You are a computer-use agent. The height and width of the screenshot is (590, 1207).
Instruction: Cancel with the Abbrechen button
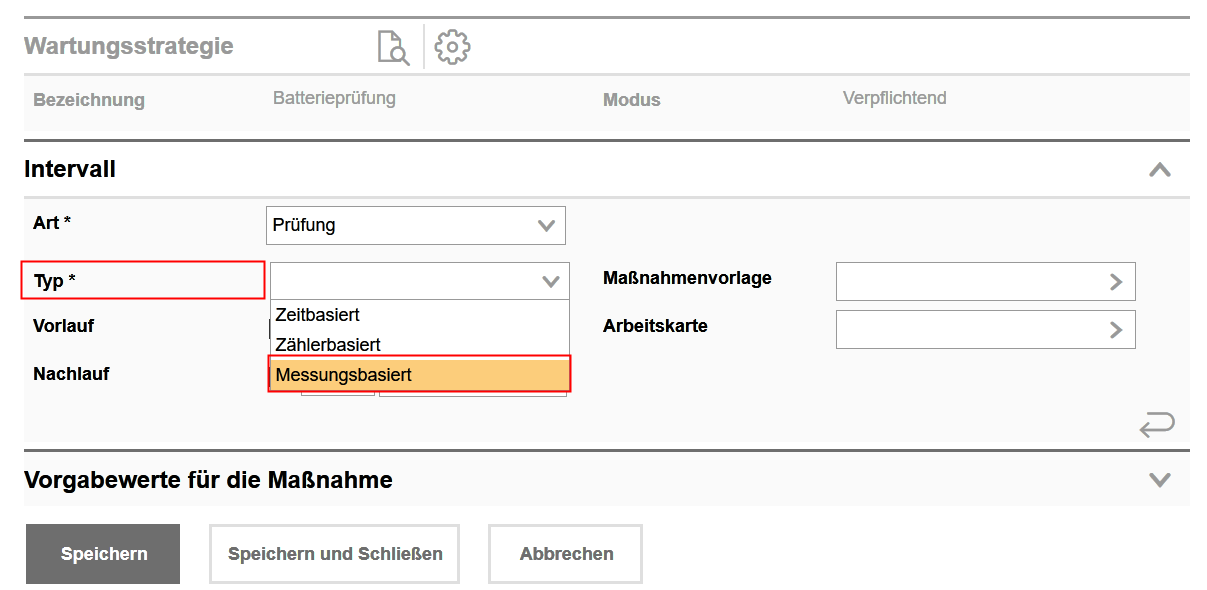point(565,554)
